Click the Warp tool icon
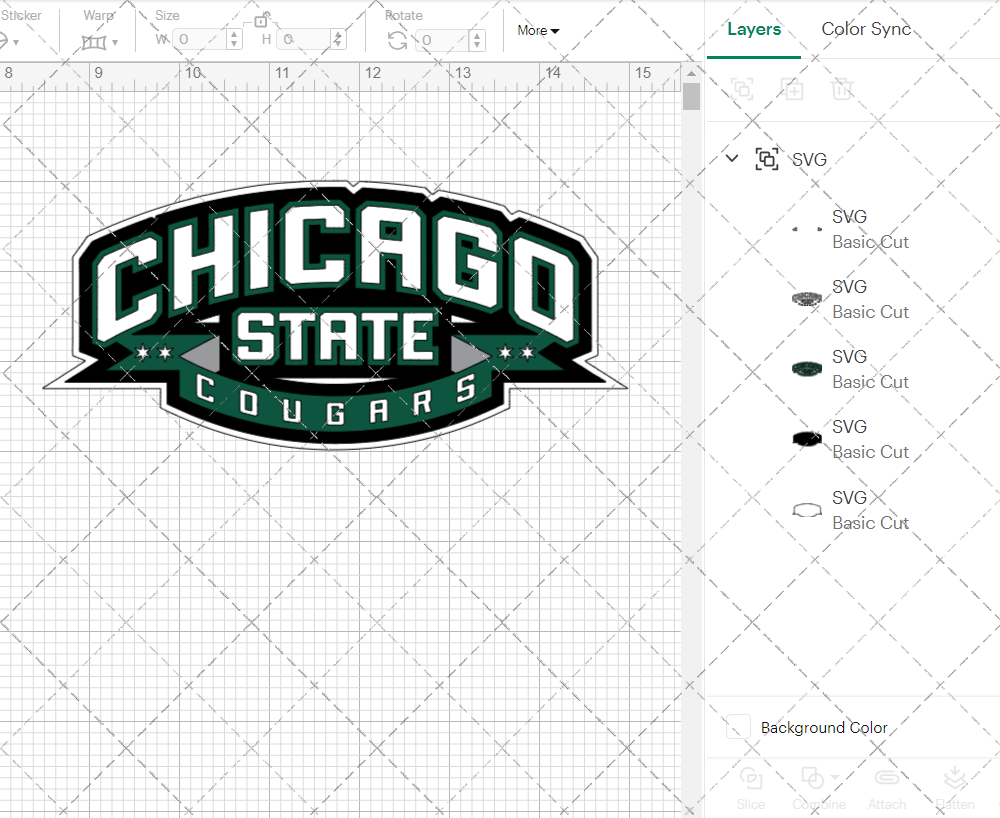 [x=93, y=41]
